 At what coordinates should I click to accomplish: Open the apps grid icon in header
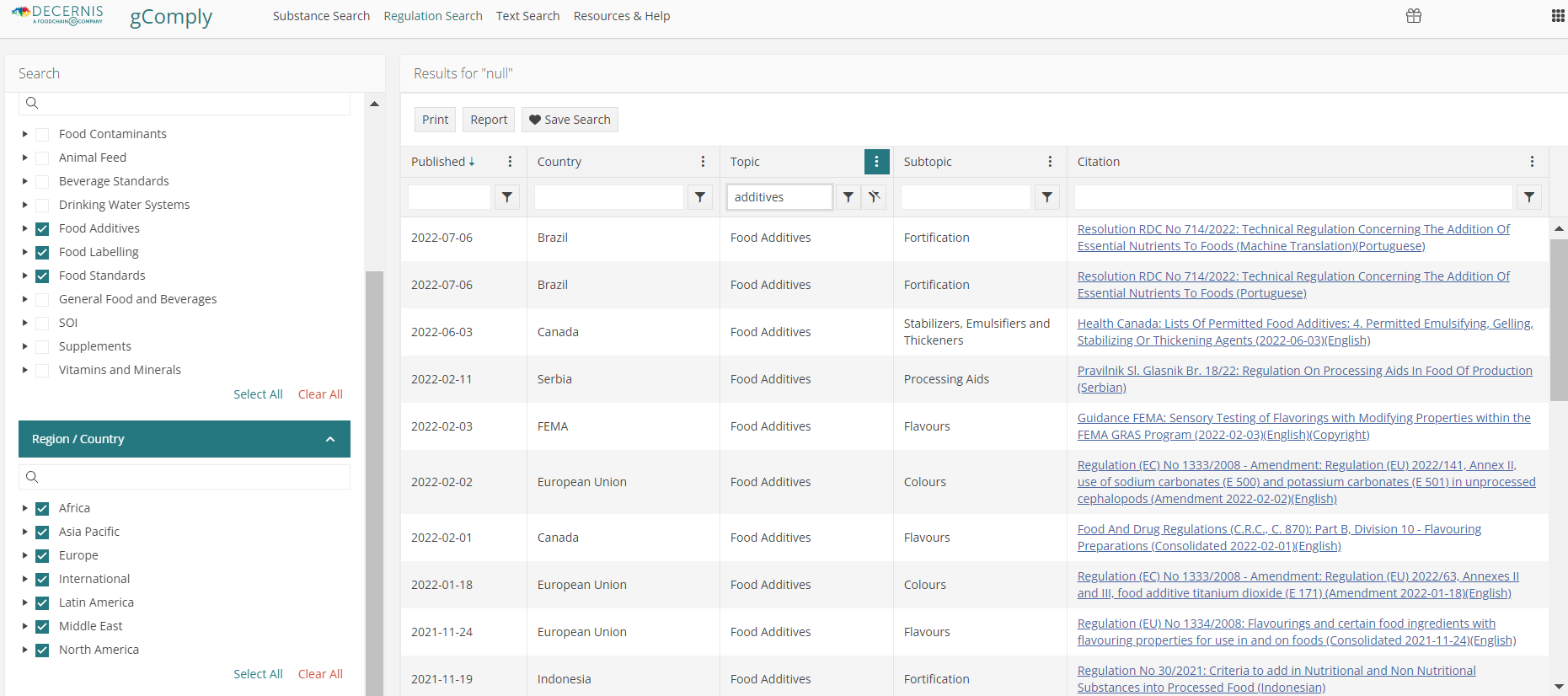[1558, 16]
